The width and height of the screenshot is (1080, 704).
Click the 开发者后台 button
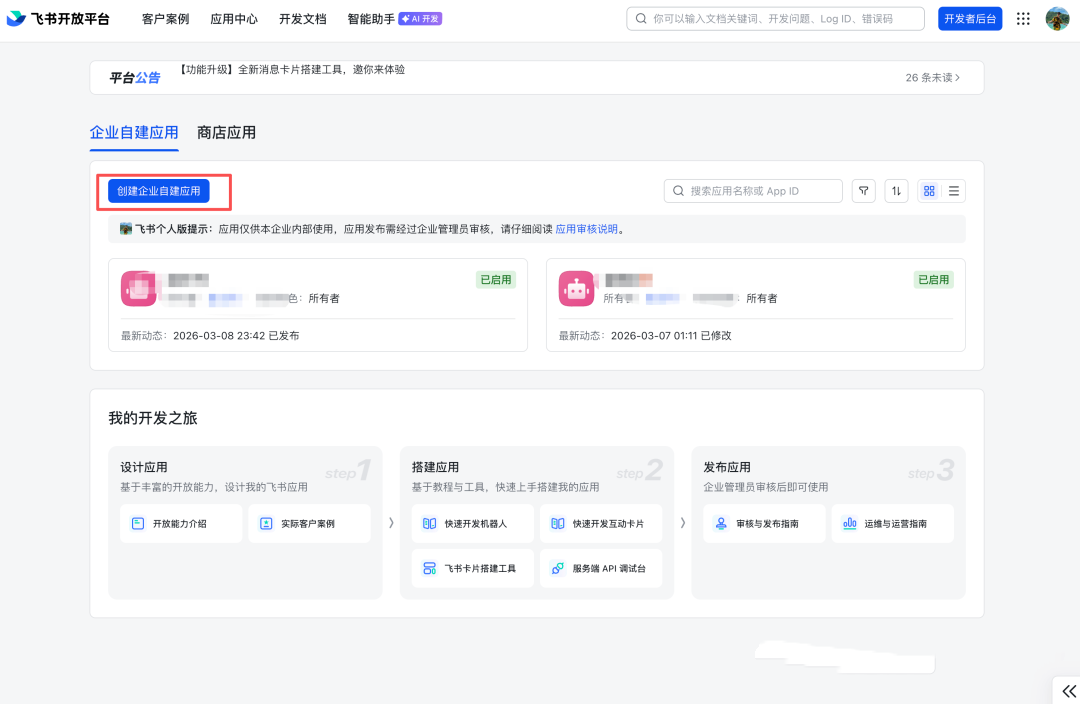(x=969, y=19)
